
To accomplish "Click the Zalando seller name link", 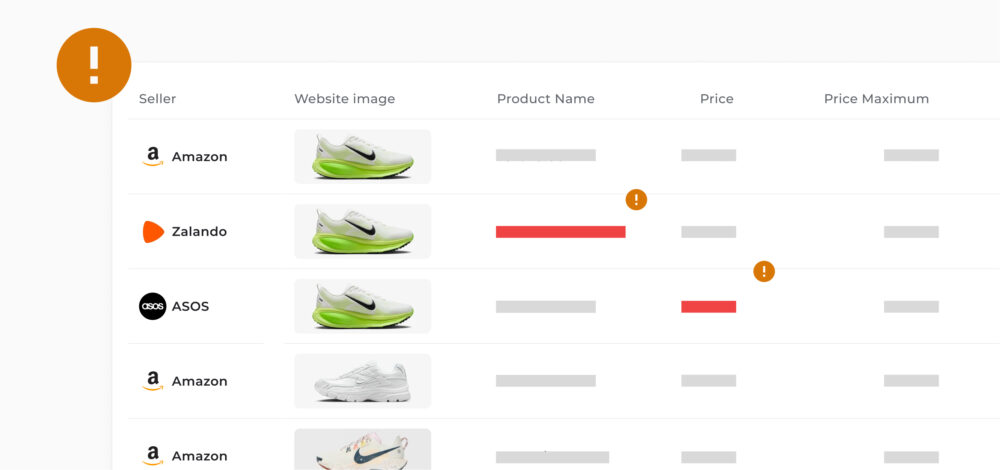I will (199, 232).
